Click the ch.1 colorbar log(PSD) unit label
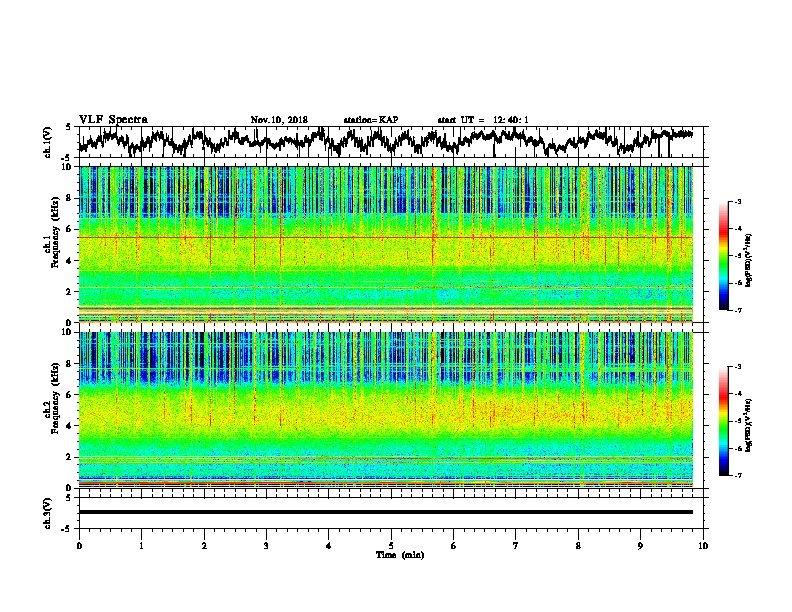 749,261
